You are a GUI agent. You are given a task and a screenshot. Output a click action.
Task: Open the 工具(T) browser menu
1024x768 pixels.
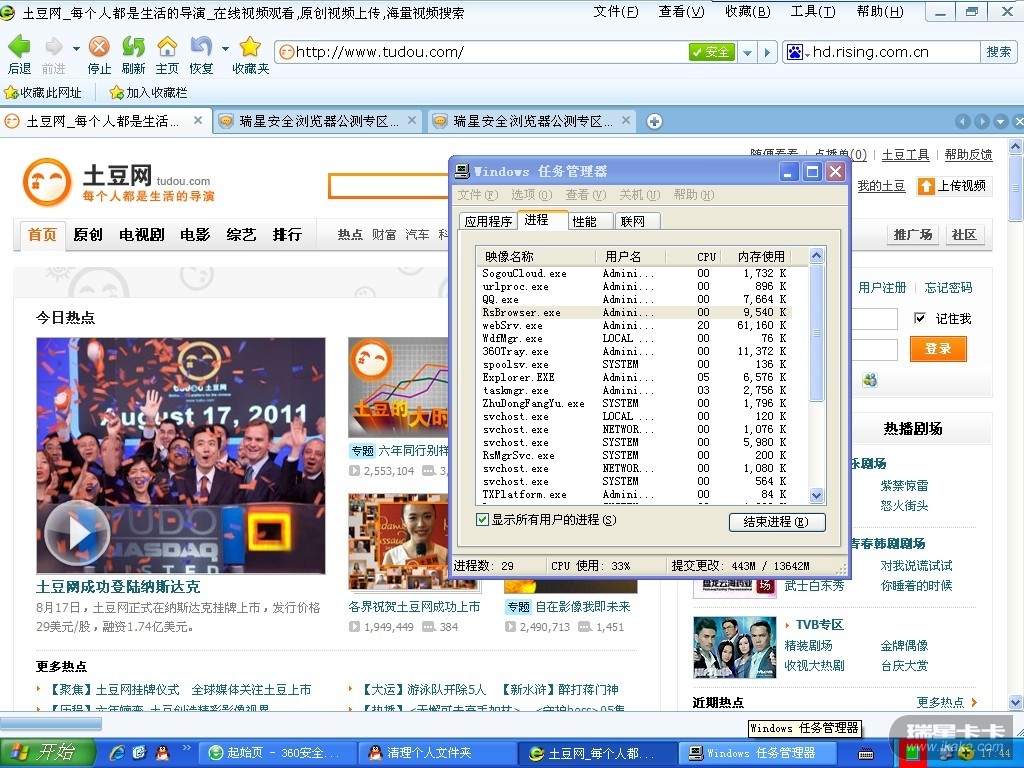pos(813,11)
